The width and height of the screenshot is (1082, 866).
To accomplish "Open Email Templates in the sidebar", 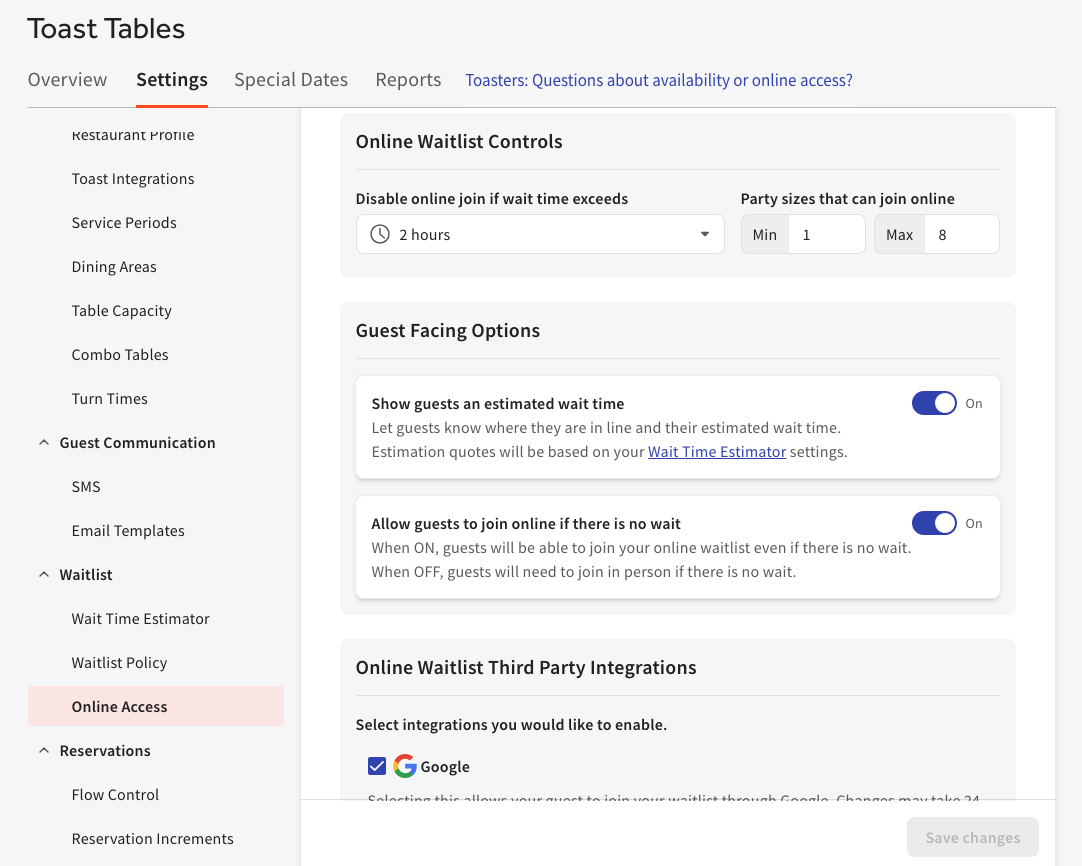I will [128, 531].
